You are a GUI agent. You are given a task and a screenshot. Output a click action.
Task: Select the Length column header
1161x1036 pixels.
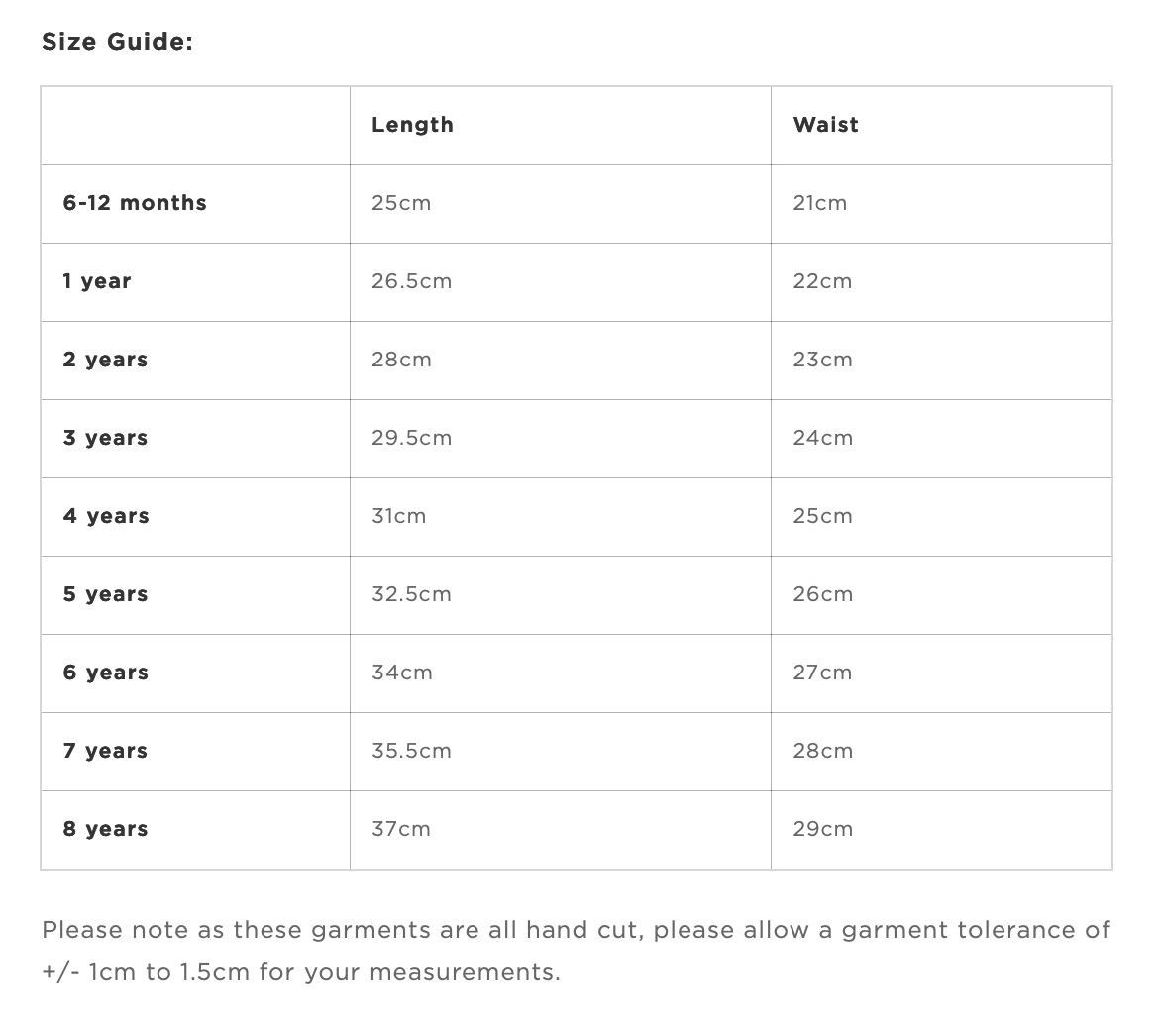tap(412, 125)
